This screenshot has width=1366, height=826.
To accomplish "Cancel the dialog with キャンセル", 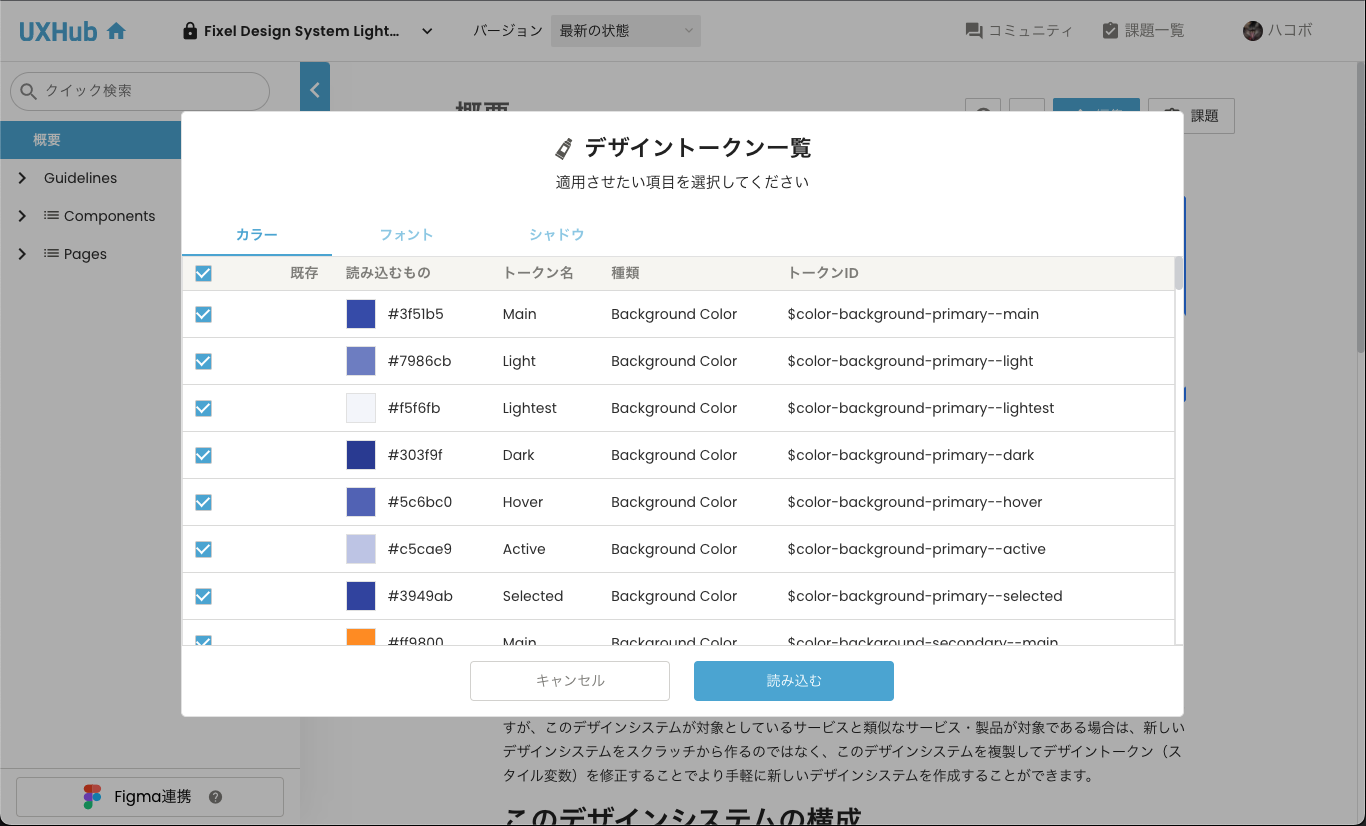I will [x=569, y=680].
